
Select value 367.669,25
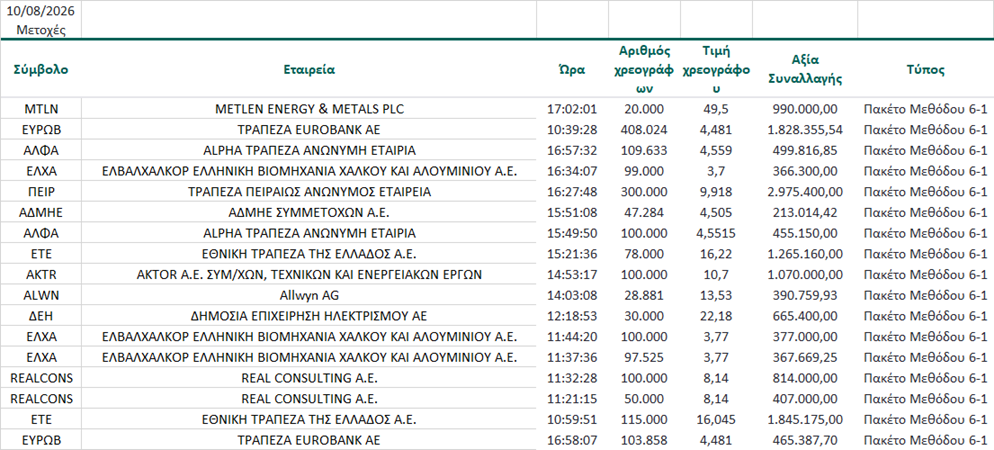(x=805, y=356)
